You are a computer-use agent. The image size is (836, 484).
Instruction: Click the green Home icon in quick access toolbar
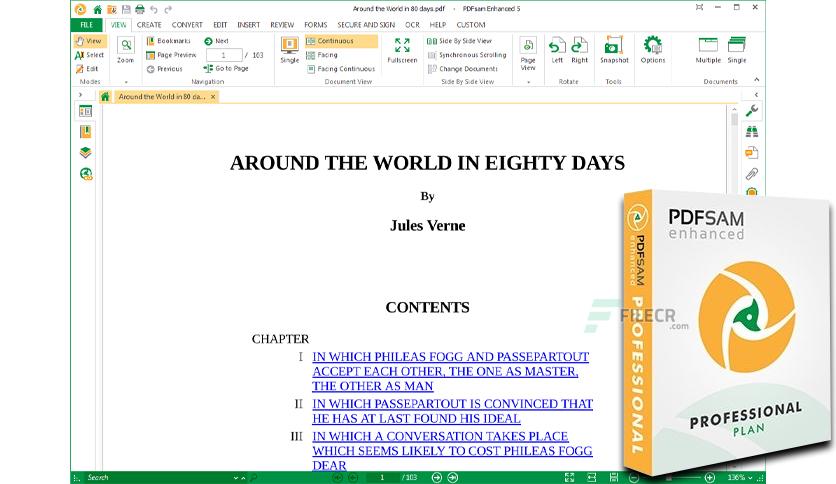(x=98, y=9)
